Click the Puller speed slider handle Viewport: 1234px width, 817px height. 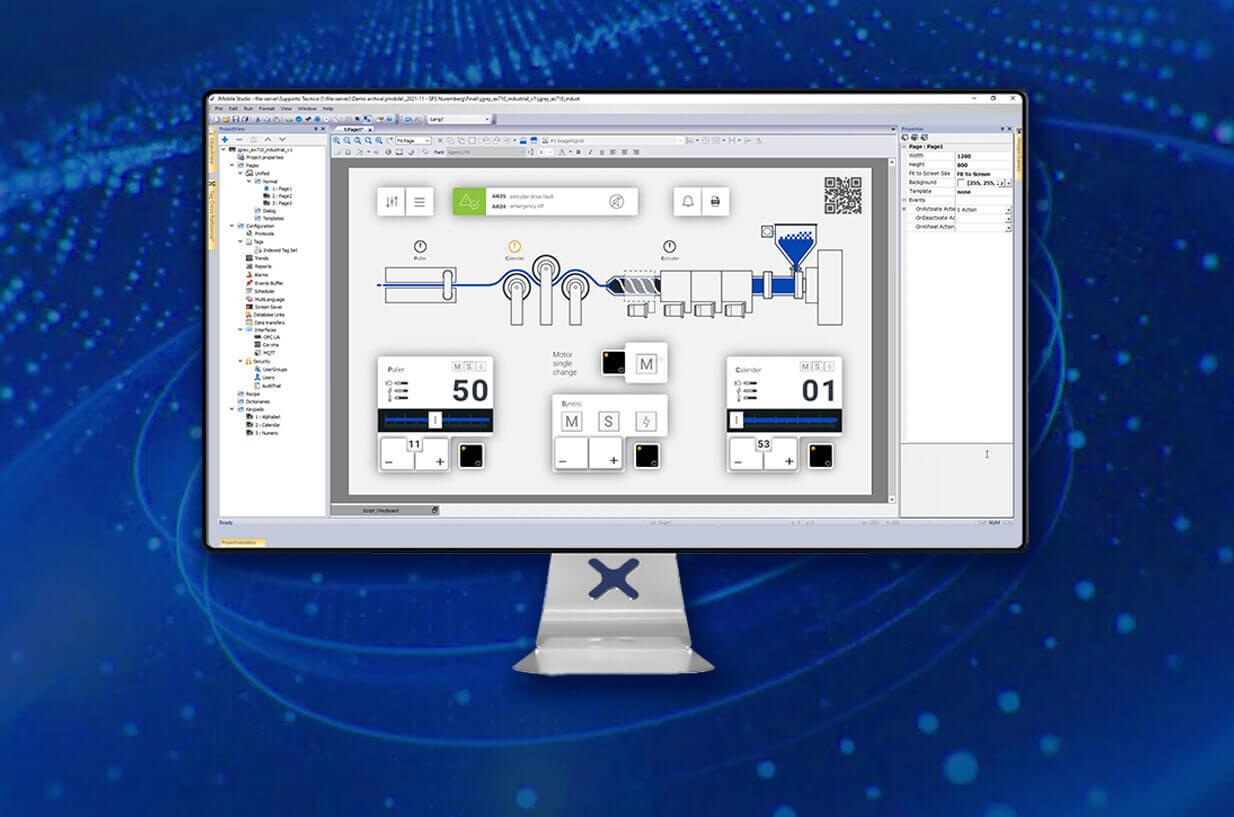tap(435, 421)
